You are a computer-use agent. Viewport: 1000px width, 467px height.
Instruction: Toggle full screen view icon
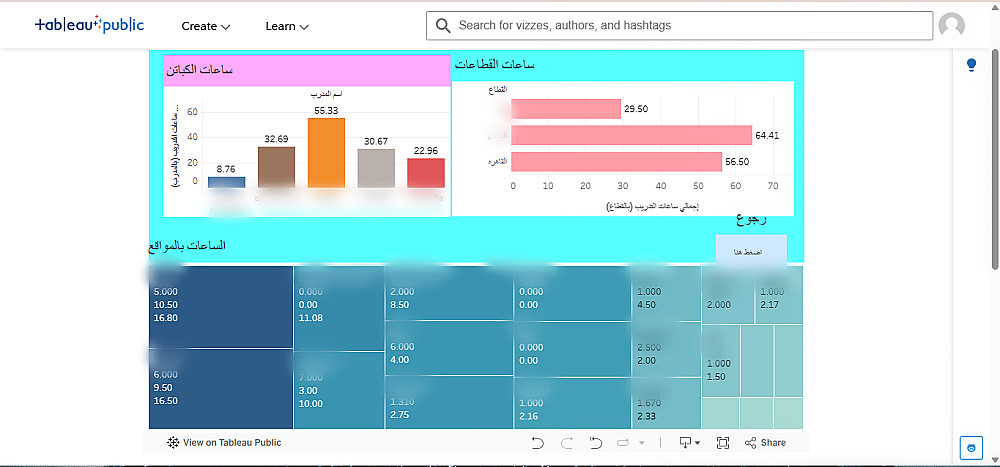(x=723, y=443)
